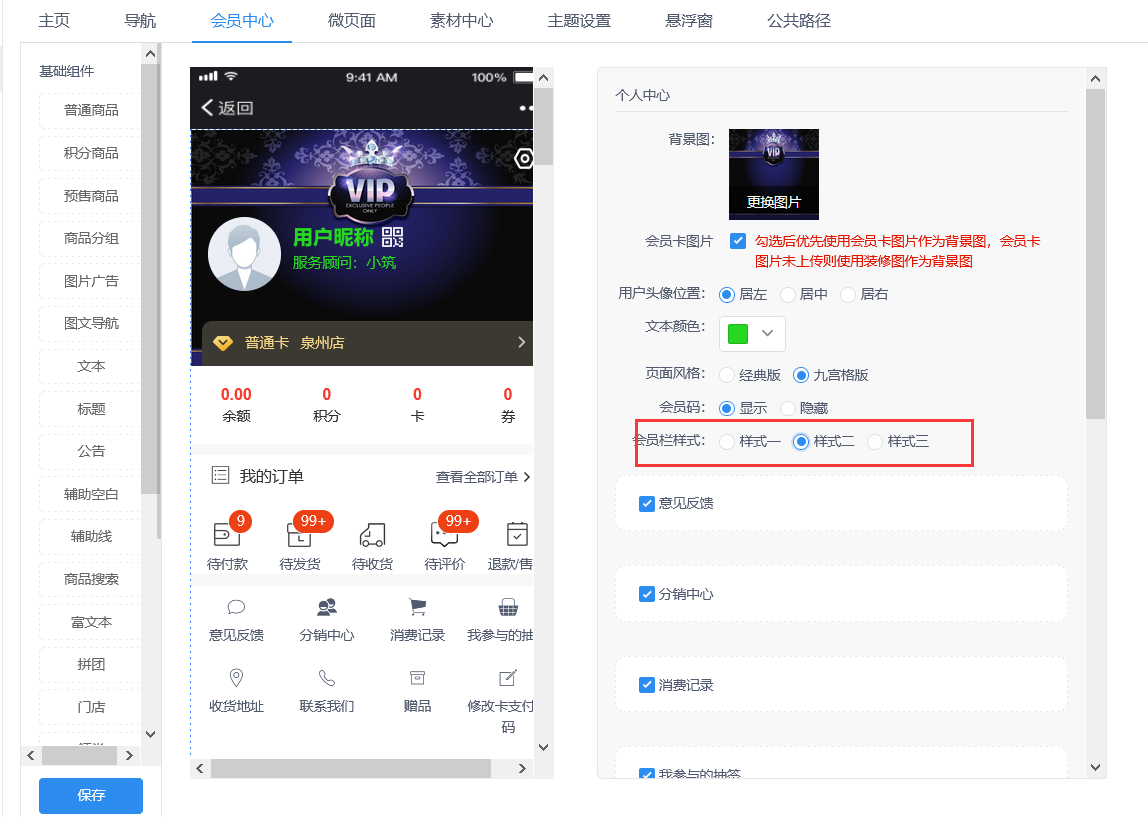Uncheck 意见反馈 checkbox in settings
Image resolution: width=1148 pixels, height=817 pixels.
646,504
